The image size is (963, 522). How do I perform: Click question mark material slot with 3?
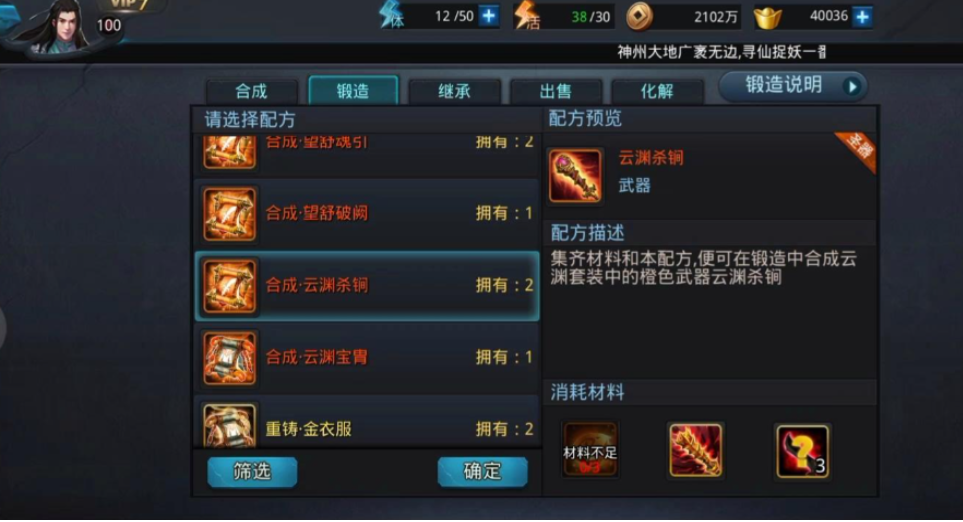pos(802,450)
